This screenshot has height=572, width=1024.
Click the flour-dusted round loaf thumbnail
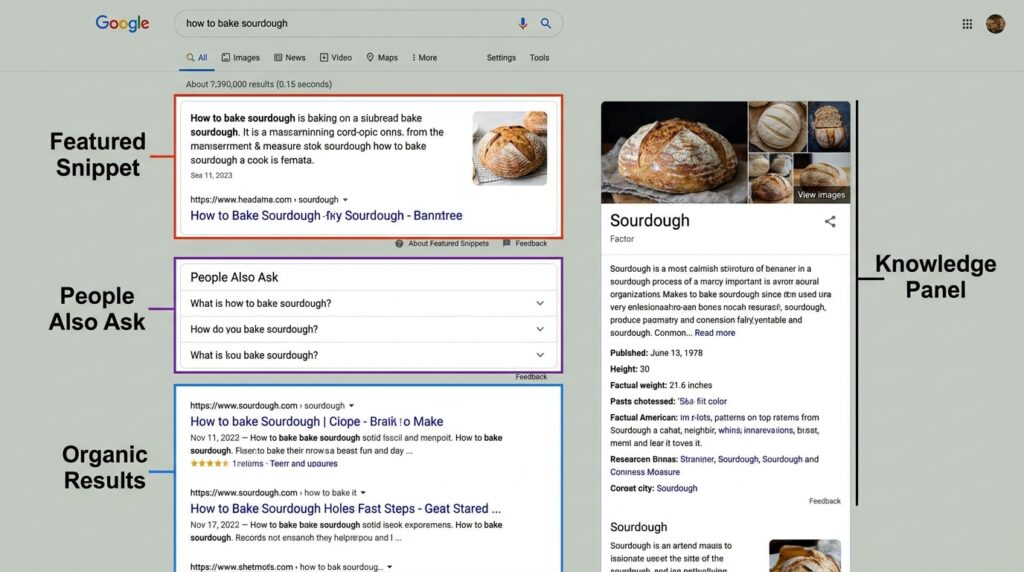(777, 127)
